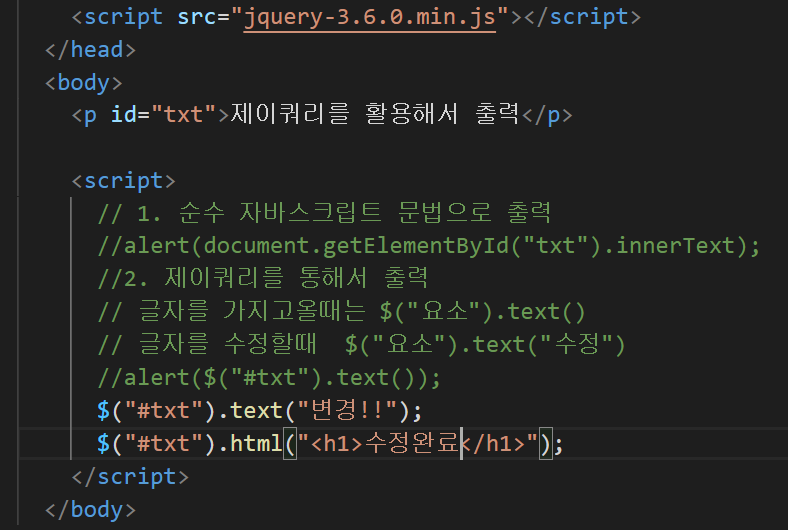Click the jquery-3.6.0.min.js file link
Image resolution: width=788 pixels, height=530 pixels.
click(x=369, y=17)
